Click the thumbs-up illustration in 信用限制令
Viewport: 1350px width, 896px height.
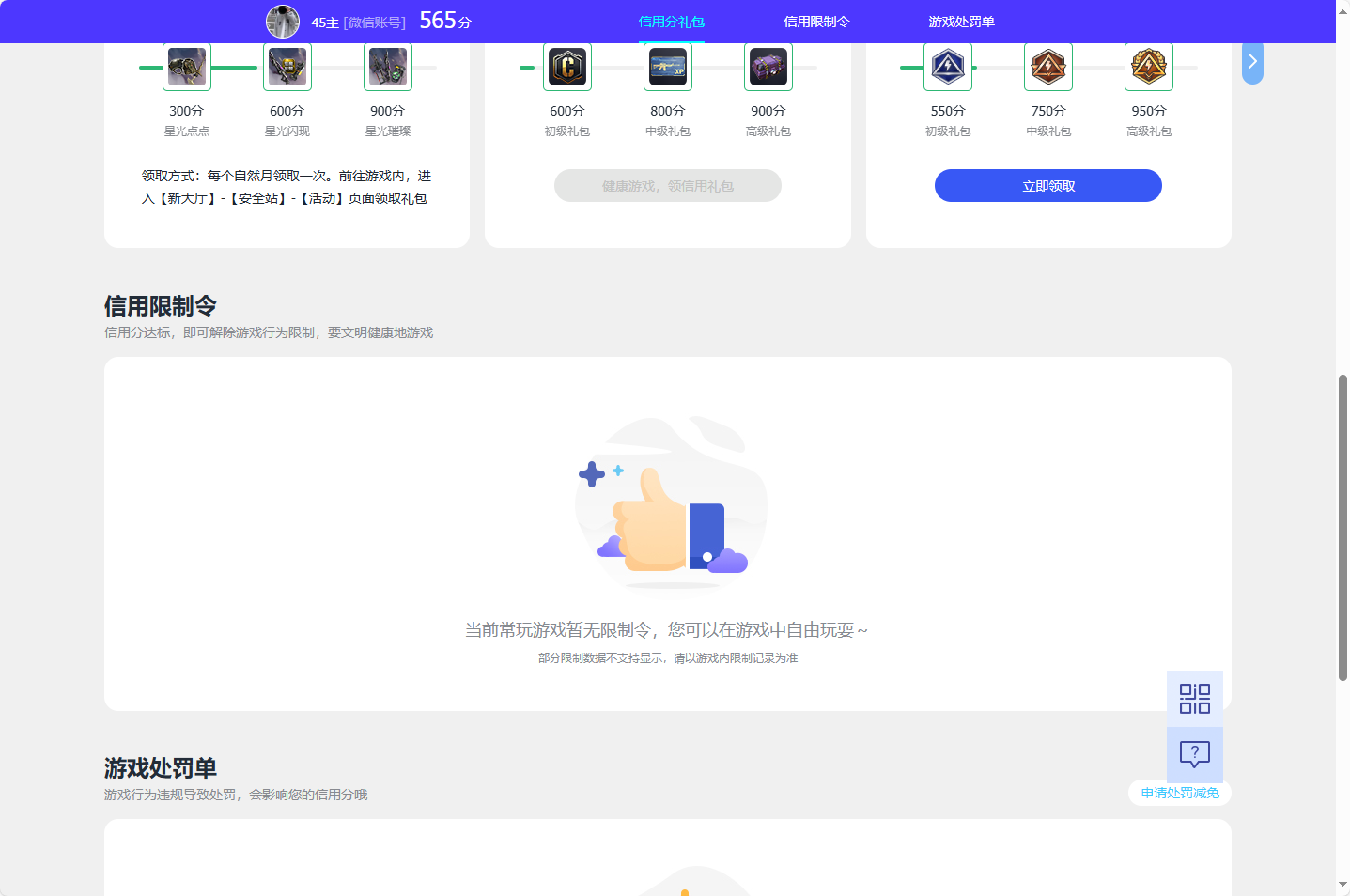(x=671, y=506)
